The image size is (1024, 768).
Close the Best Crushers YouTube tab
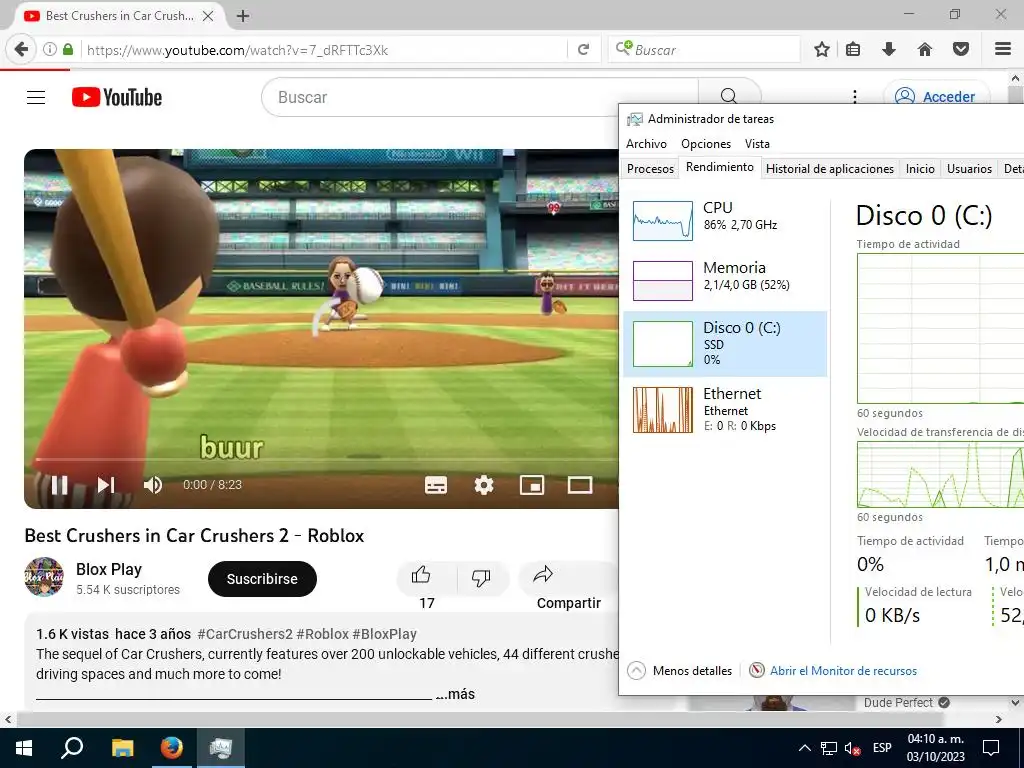pyautogui.click(x=208, y=16)
